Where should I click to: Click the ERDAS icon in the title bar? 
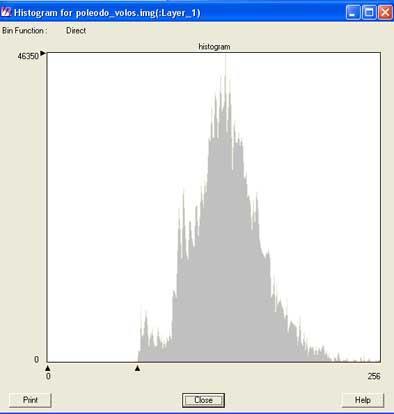(6, 13)
